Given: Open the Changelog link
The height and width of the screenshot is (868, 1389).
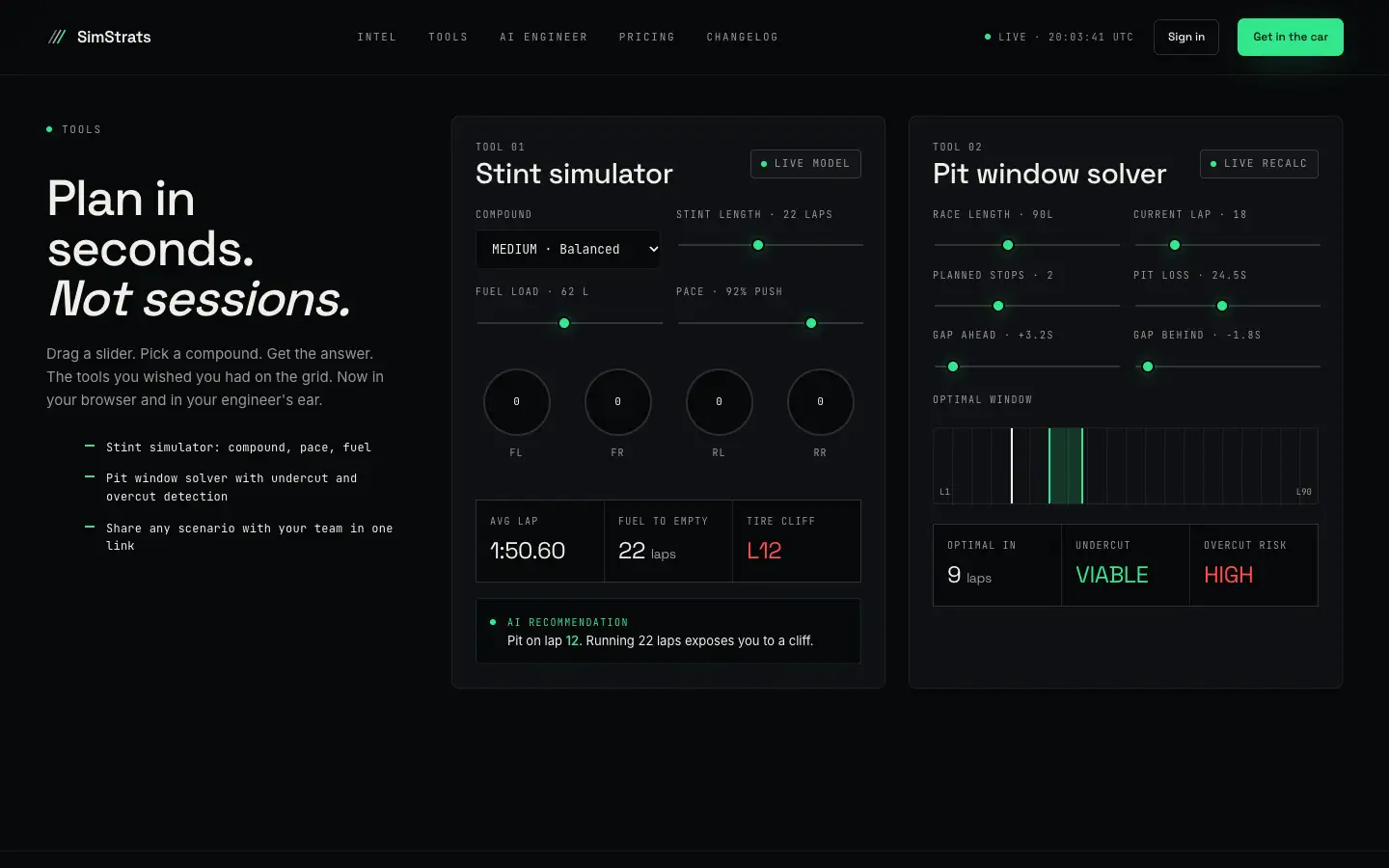Looking at the screenshot, I should [742, 37].
